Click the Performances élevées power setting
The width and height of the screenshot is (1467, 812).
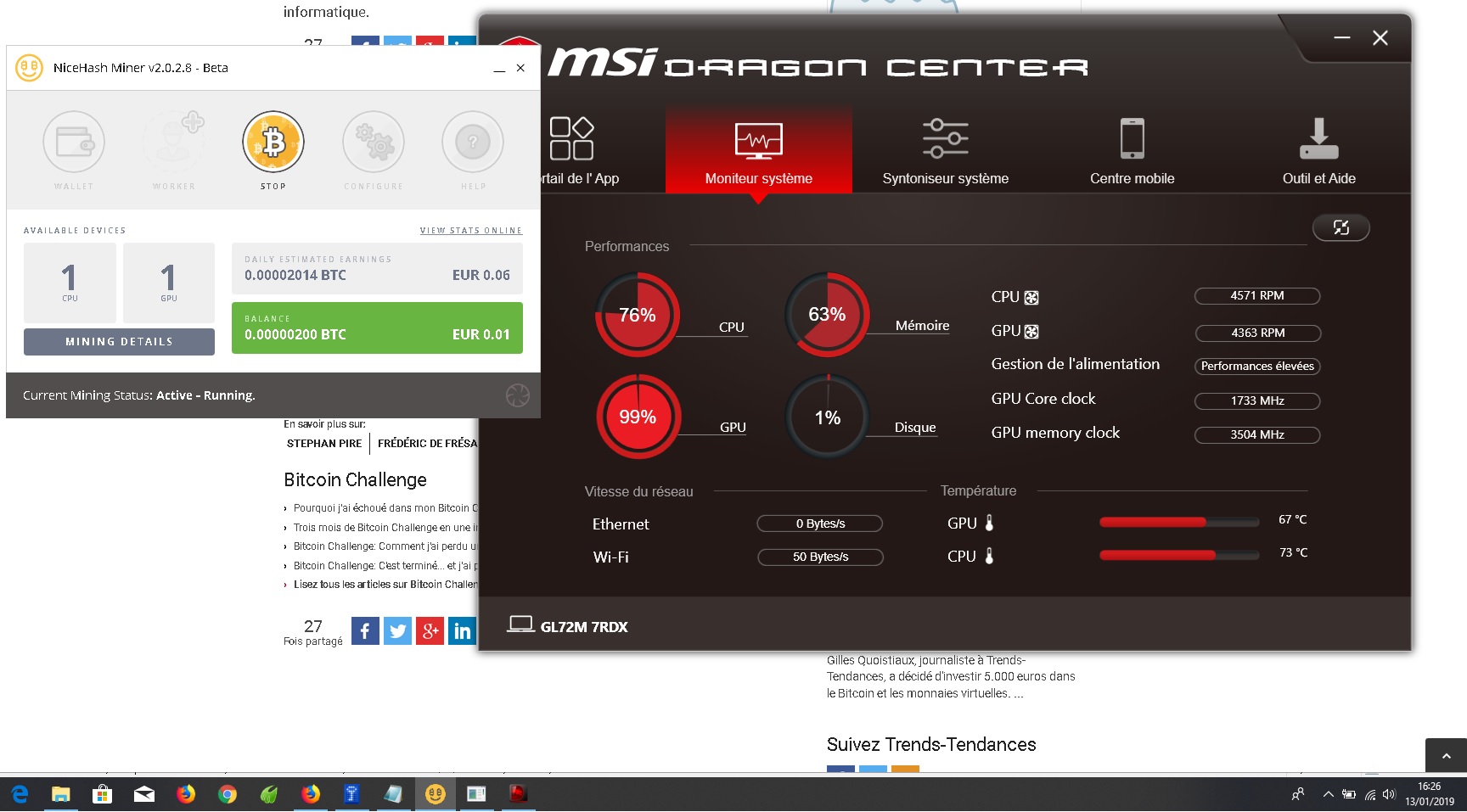[x=1257, y=367]
